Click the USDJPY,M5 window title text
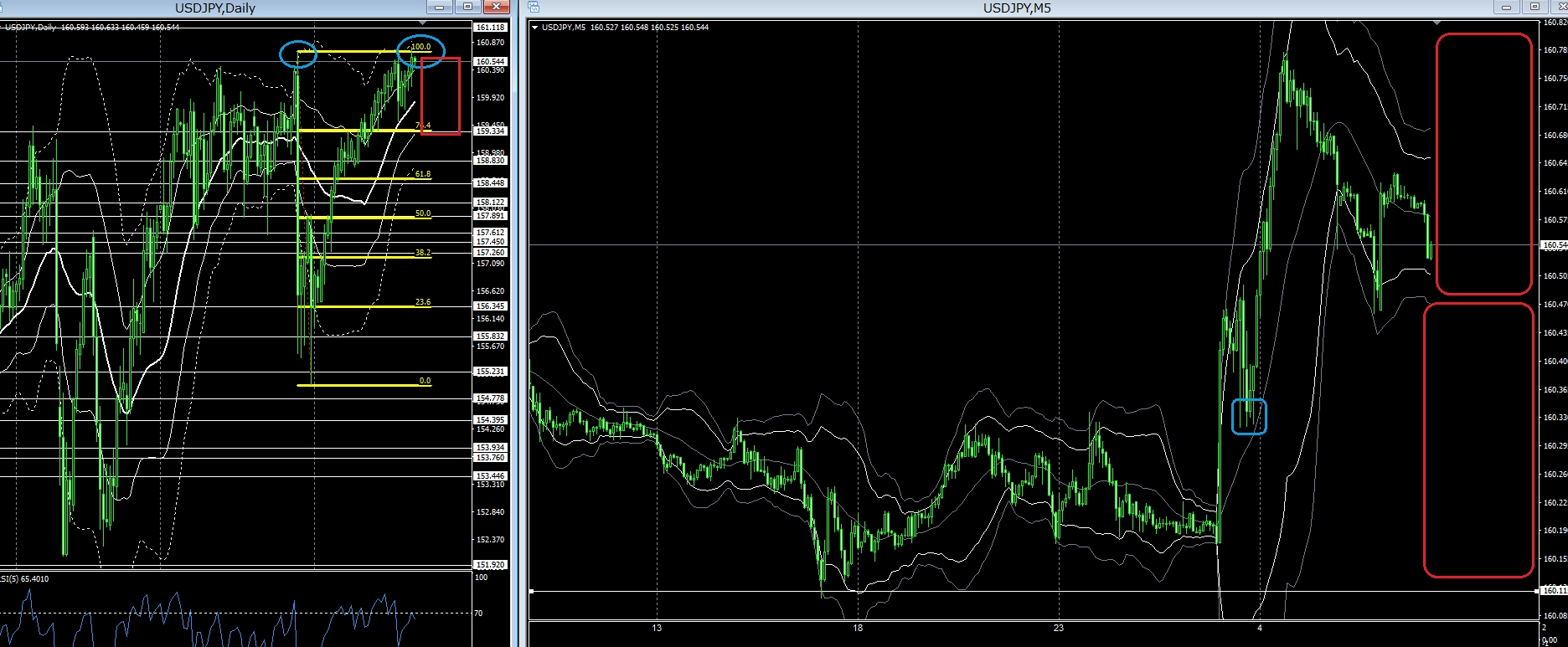The height and width of the screenshot is (647, 1568). point(1016,8)
